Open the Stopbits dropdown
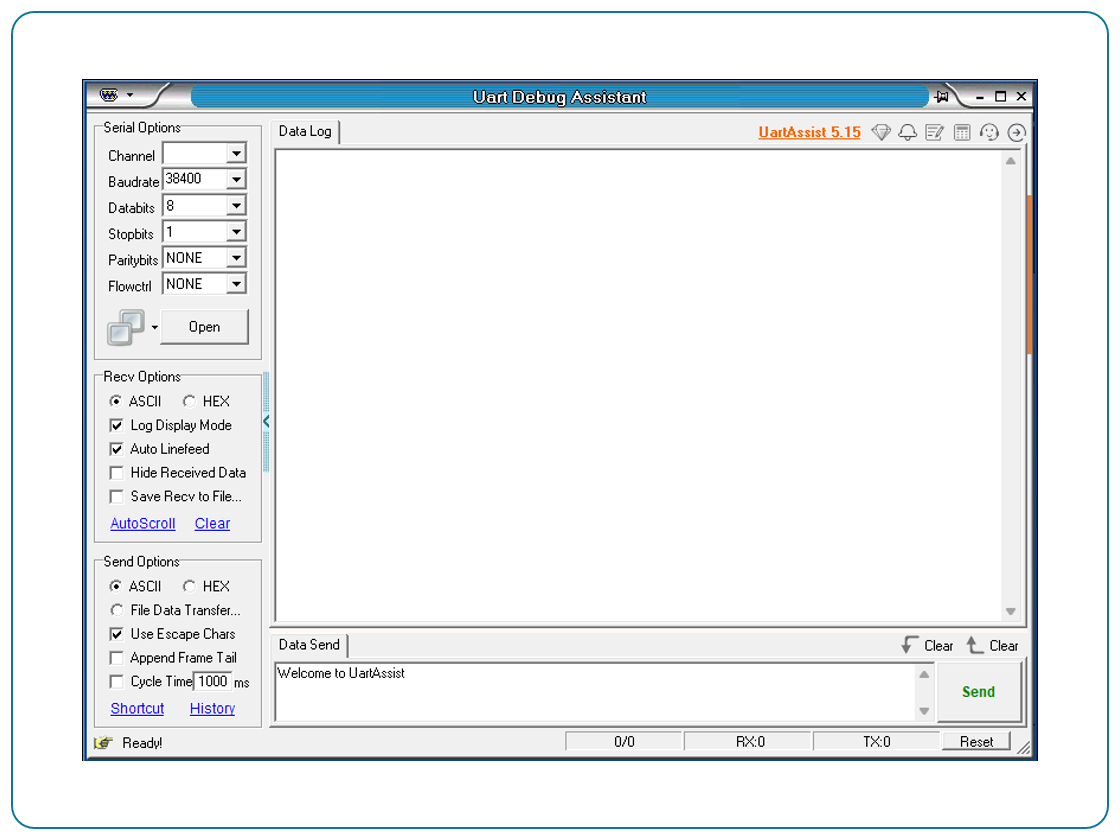 point(236,231)
